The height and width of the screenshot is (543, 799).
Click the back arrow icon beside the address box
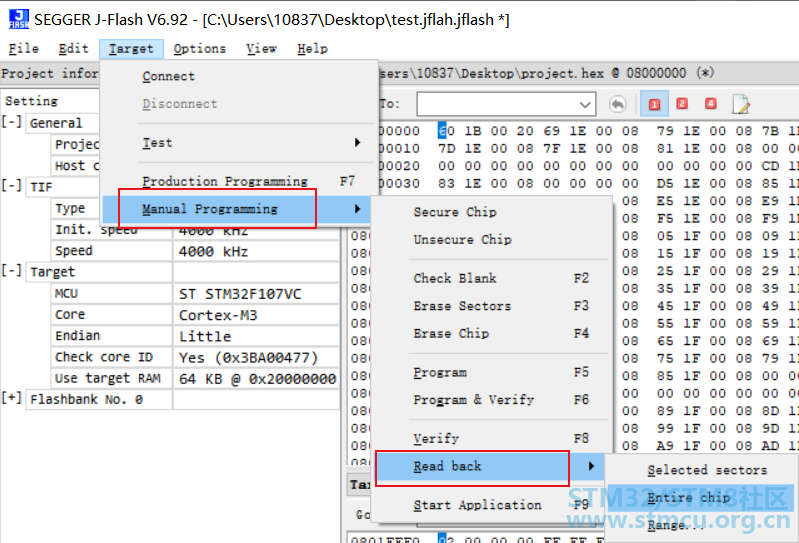coord(618,104)
